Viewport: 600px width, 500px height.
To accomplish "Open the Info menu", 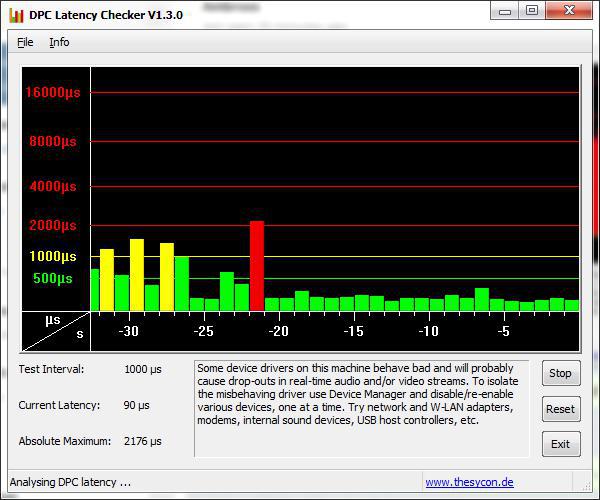I will click(x=59, y=42).
